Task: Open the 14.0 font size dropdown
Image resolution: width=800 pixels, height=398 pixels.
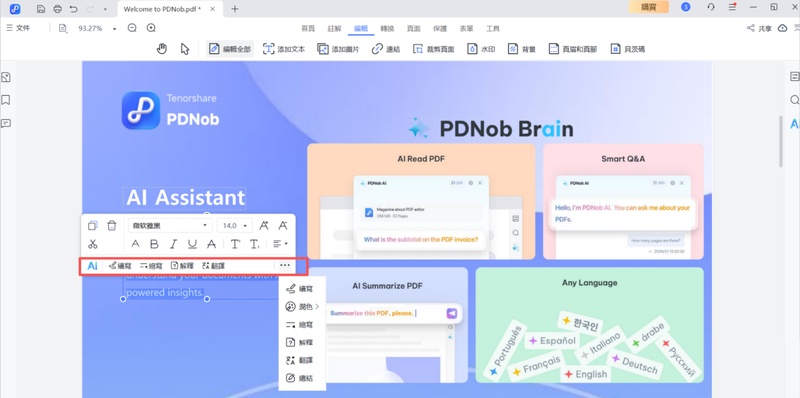Action: click(x=235, y=226)
